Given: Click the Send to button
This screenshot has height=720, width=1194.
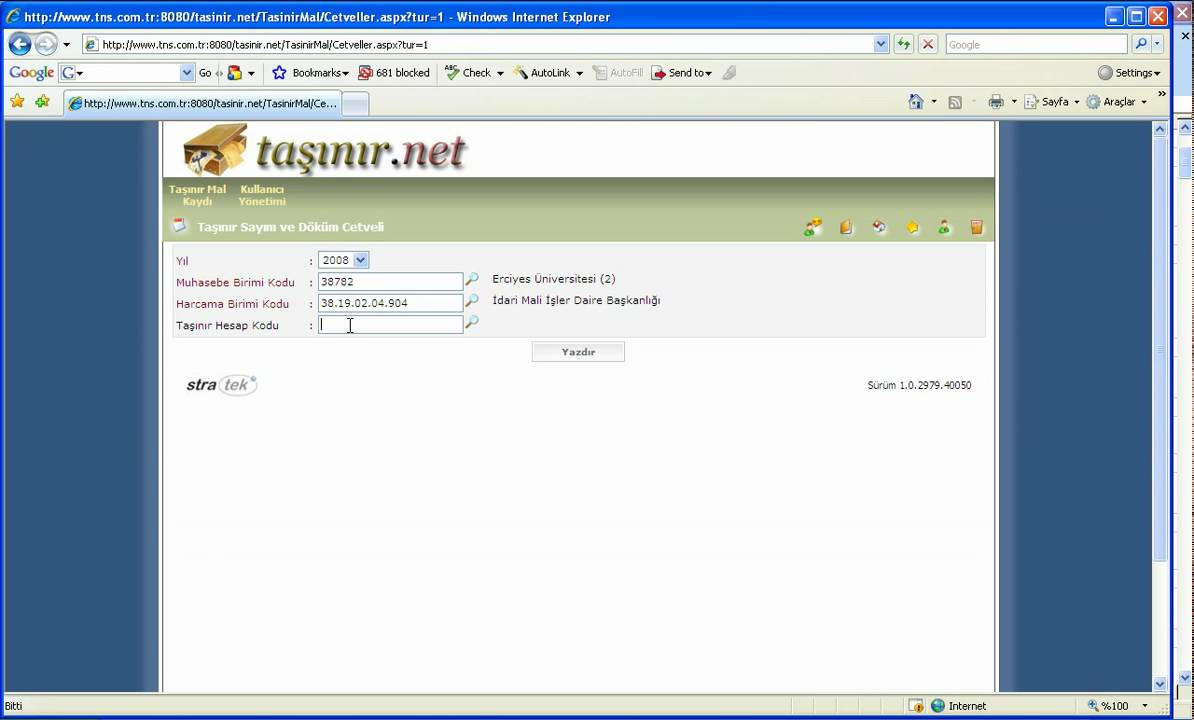Looking at the screenshot, I should point(681,73).
